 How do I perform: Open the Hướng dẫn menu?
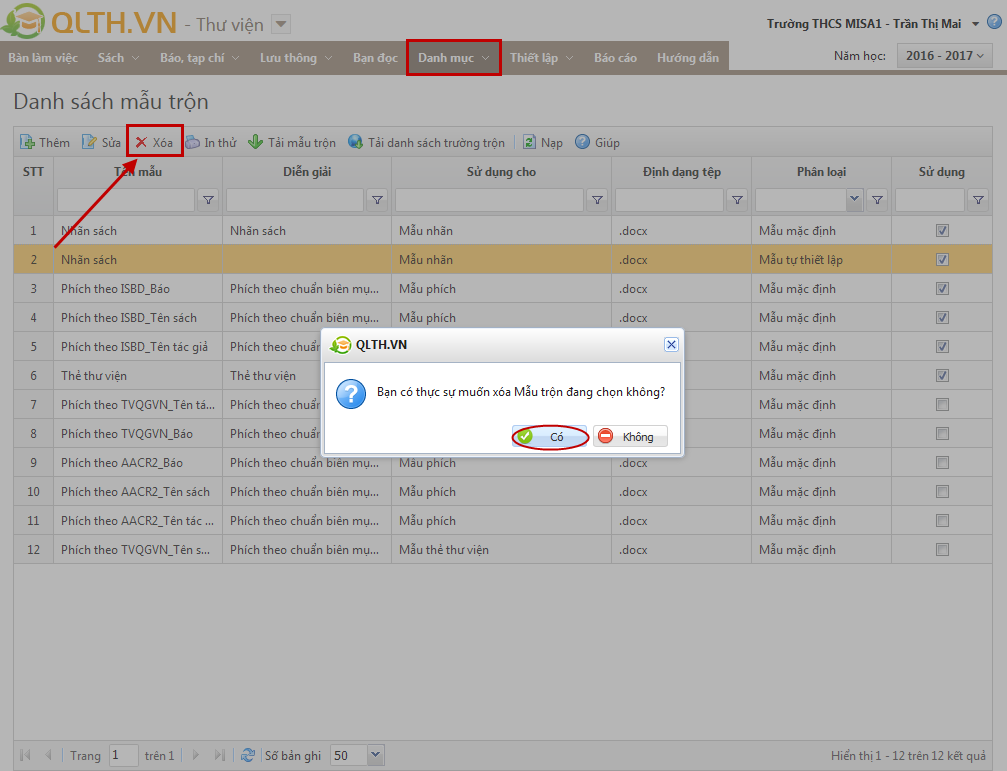688,58
